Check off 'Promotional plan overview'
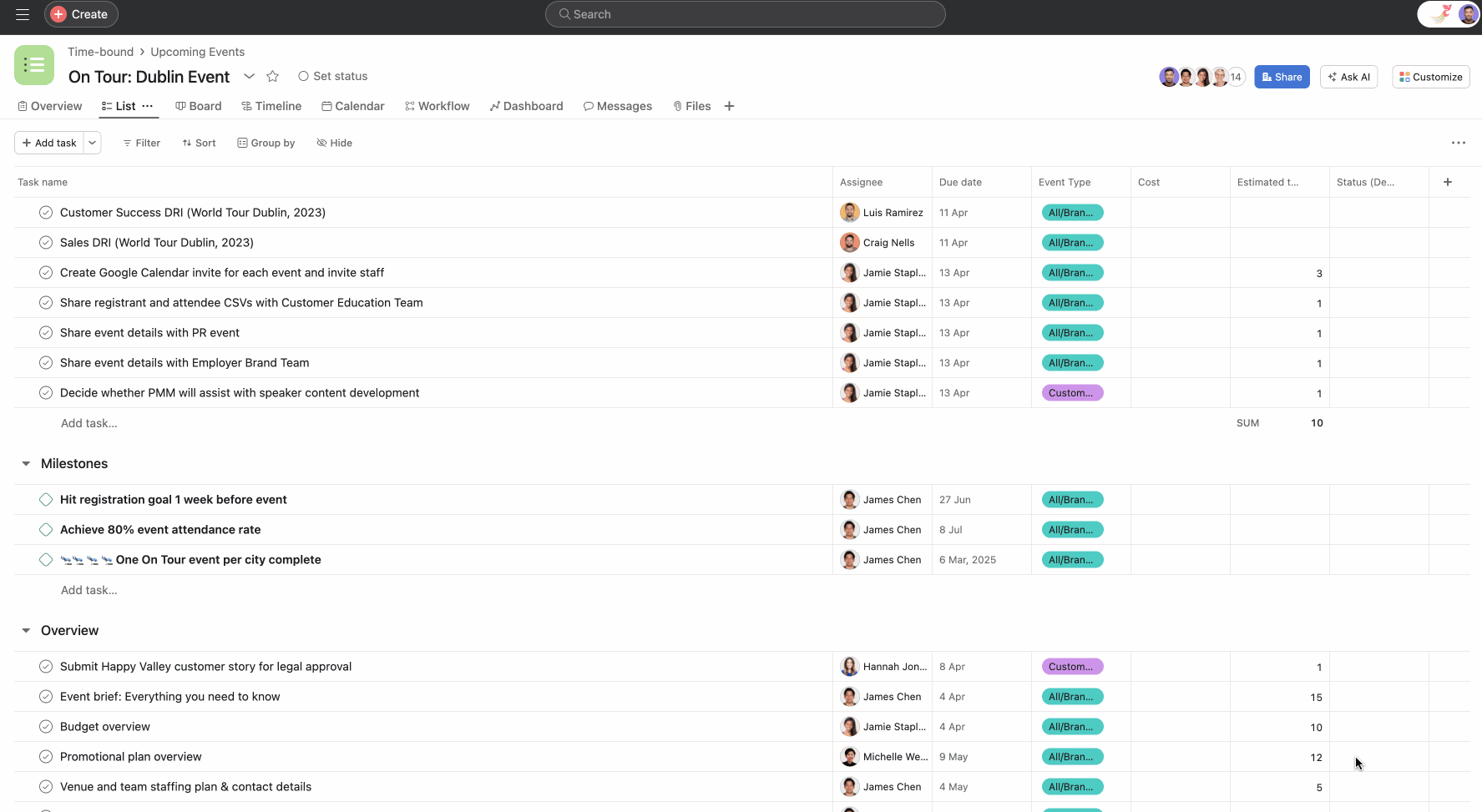 pyautogui.click(x=46, y=756)
